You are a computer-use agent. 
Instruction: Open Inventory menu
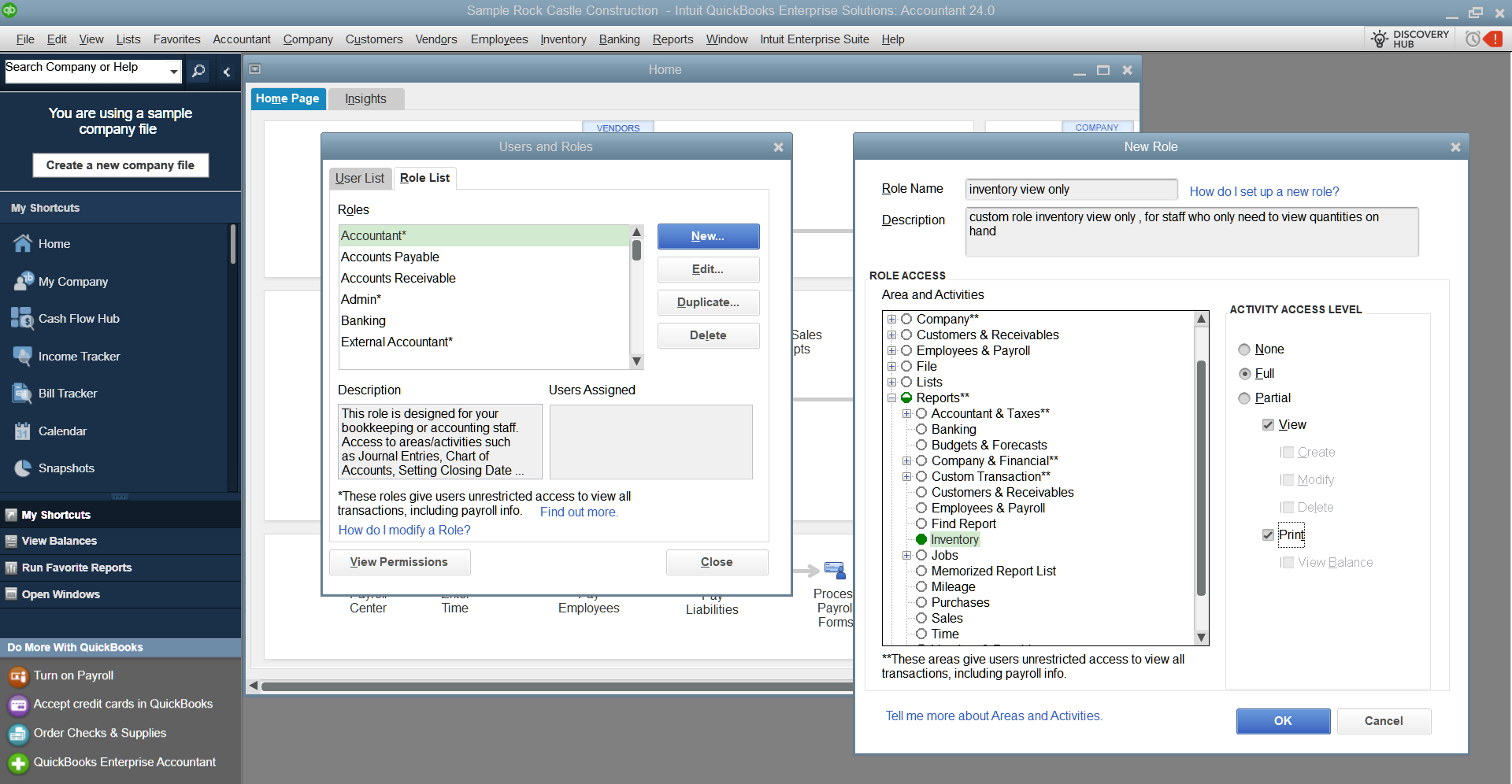pos(563,39)
